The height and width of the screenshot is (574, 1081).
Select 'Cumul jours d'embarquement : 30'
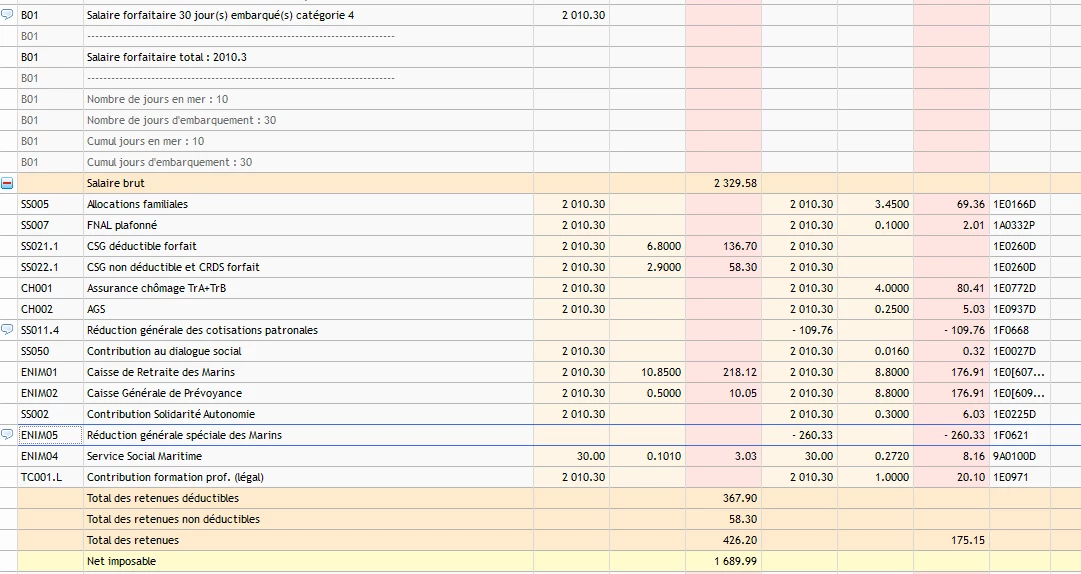point(170,162)
